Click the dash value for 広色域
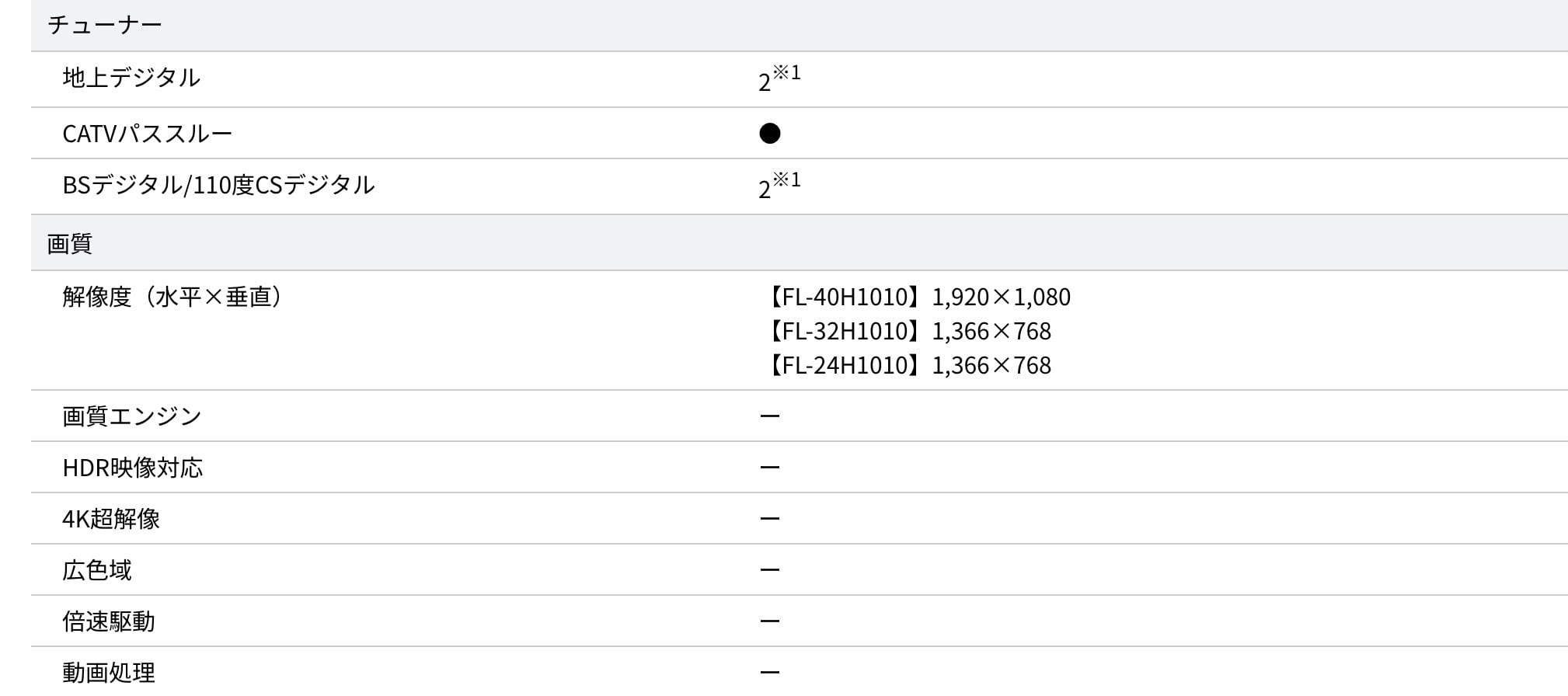The image size is (1568, 696). pyautogui.click(x=769, y=570)
